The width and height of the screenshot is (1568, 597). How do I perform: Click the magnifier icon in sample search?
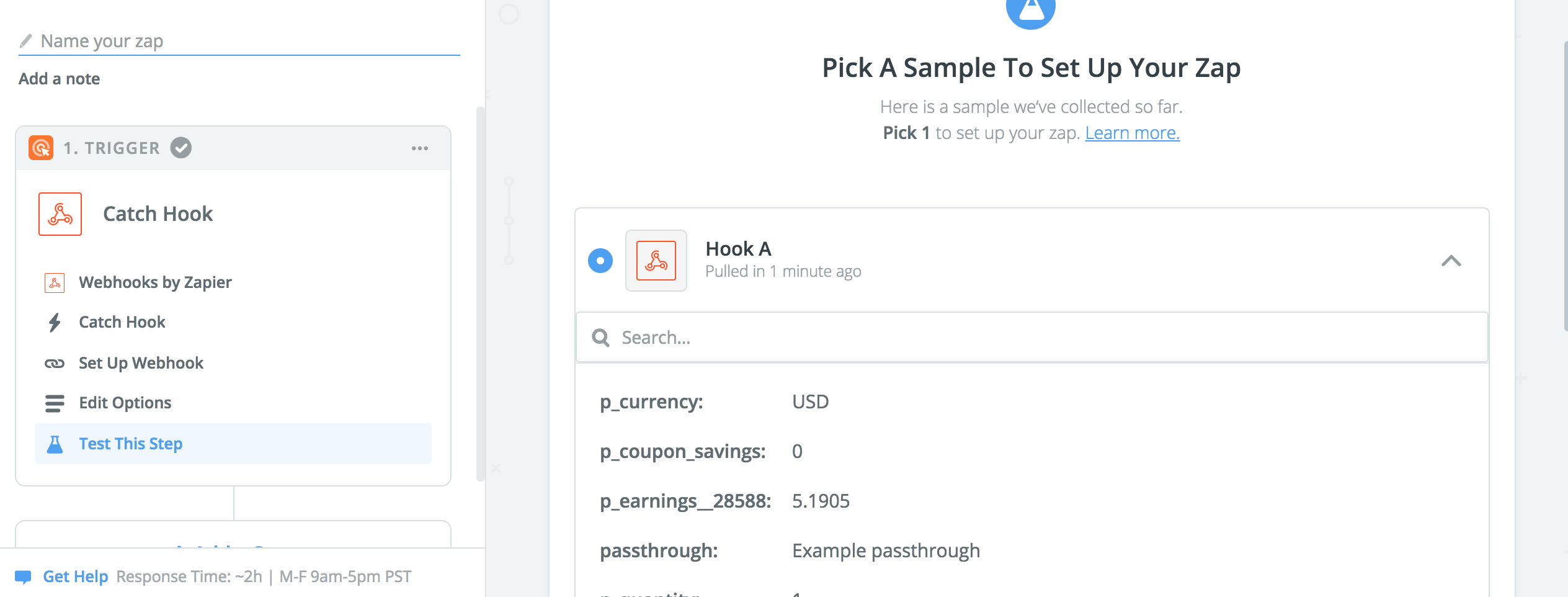click(x=600, y=338)
